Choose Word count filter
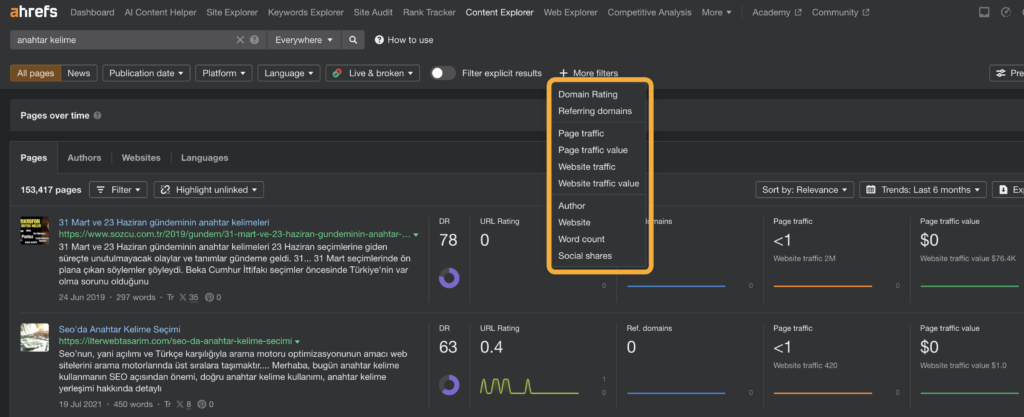 coord(581,239)
